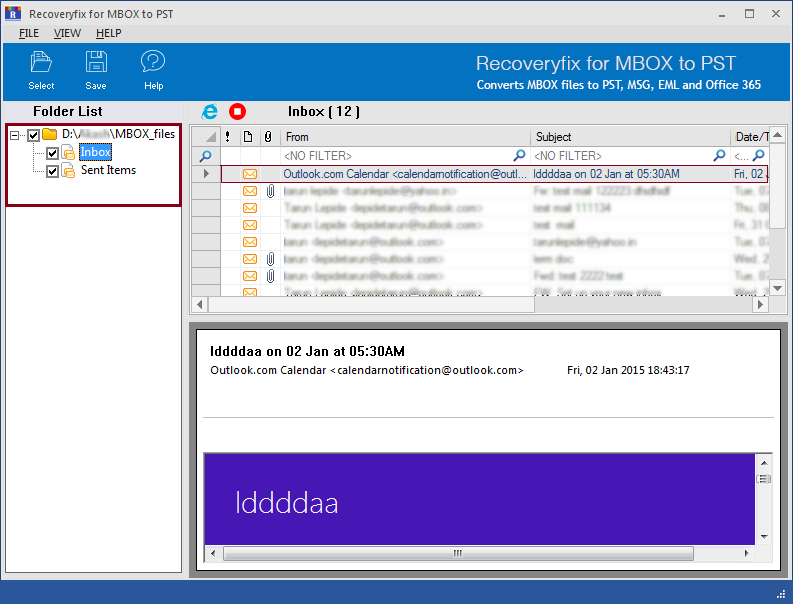This screenshot has height=604, width=793.
Task: Click the Subject filter search icon
Action: tap(719, 155)
